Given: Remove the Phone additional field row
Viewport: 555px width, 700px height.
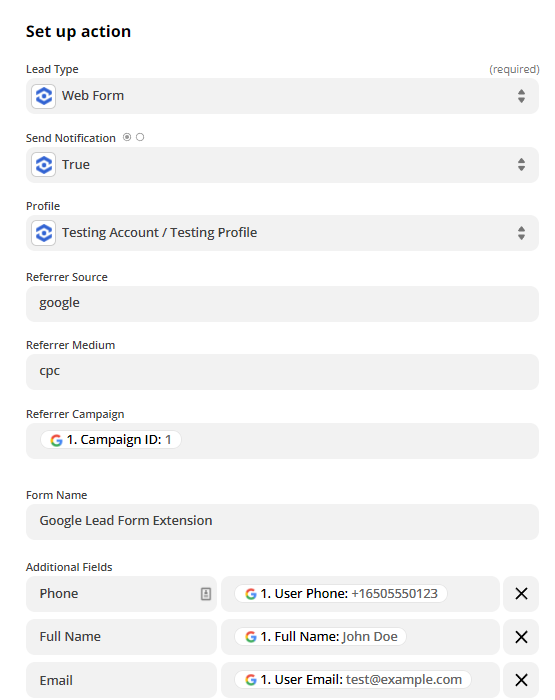Looking at the screenshot, I should [x=521, y=594].
